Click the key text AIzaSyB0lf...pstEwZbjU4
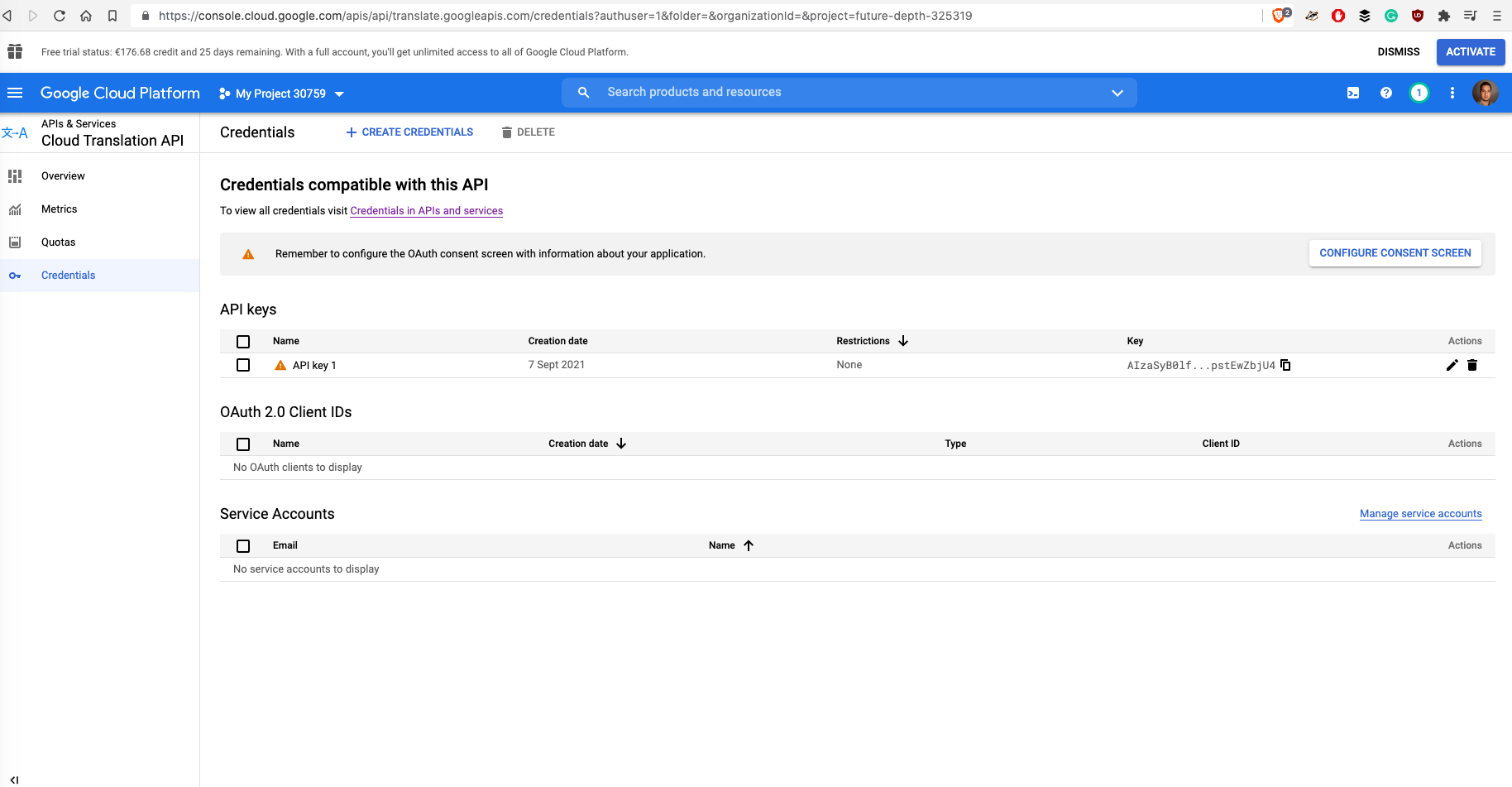Screen dimensions: 1512x787 1201,365
